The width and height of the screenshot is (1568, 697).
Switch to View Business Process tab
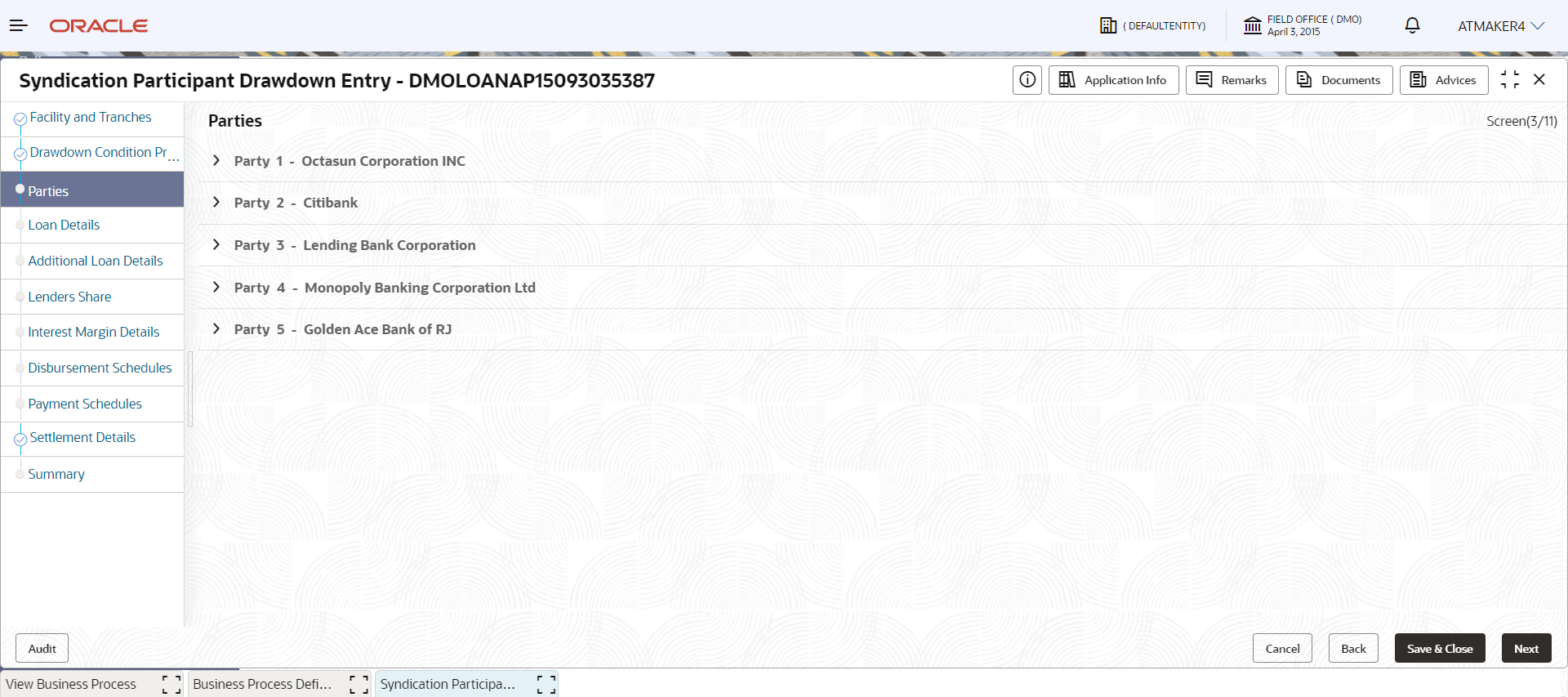click(x=71, y=684)
